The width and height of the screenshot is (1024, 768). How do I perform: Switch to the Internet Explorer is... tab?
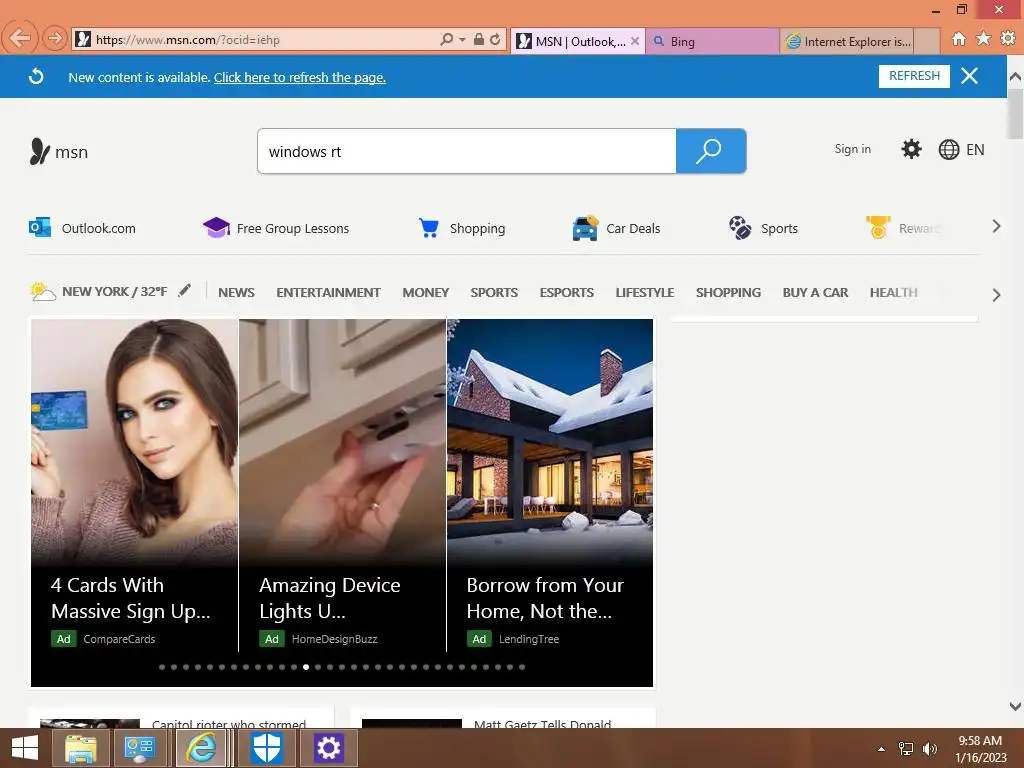pyautogui.click(x=846, y=42)
